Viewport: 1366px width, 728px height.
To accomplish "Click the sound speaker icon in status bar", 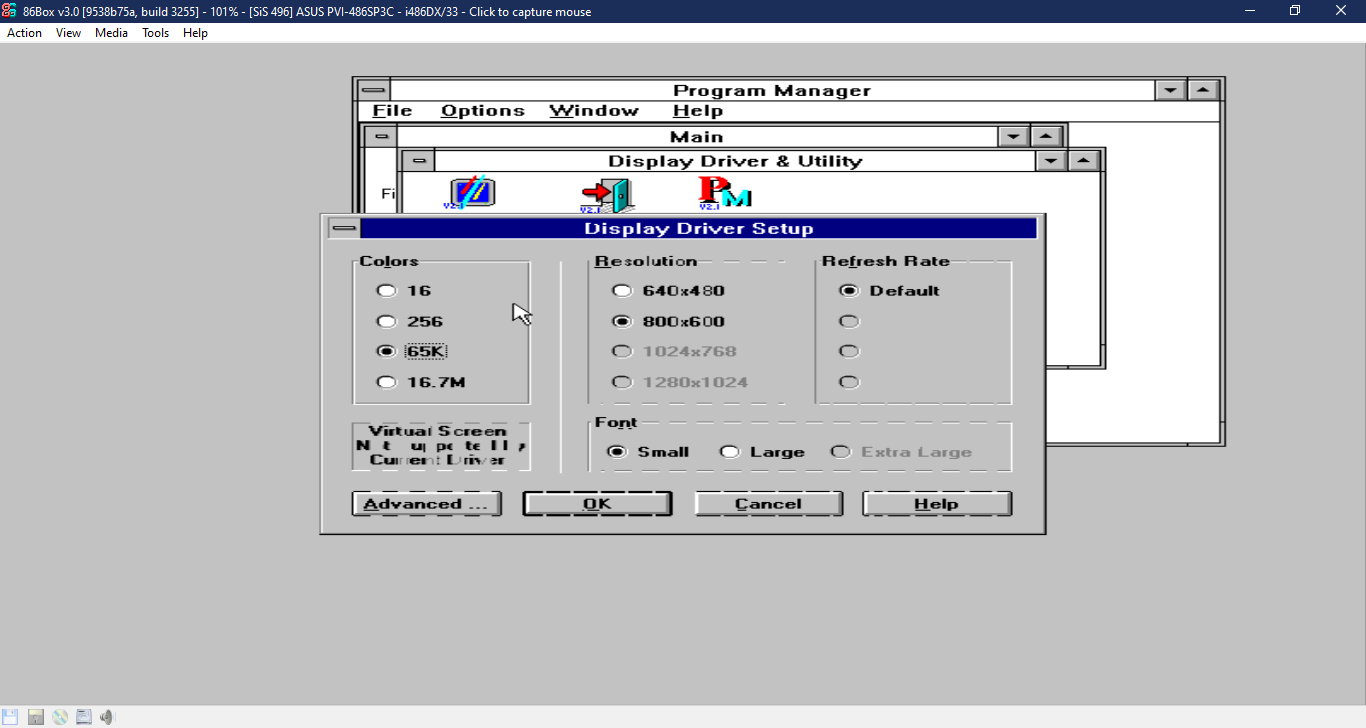I will [x=106, y=716].
